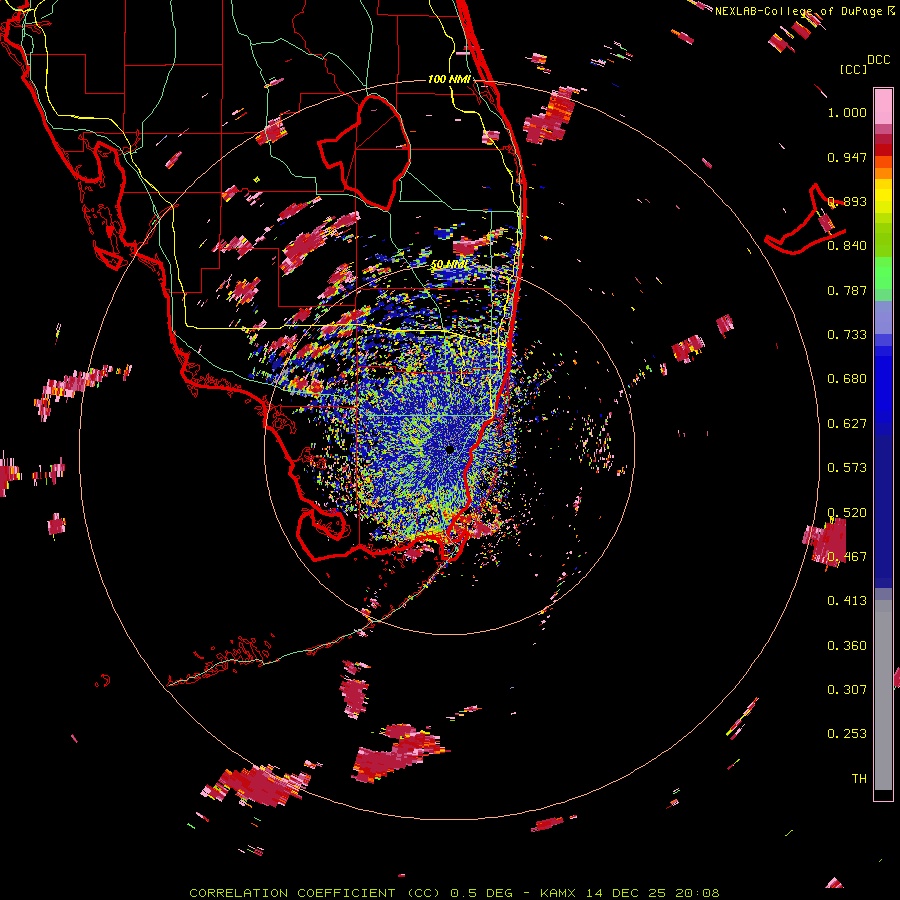The image size is (900, 900).
Task: Click the 0.360 scale value
Action: tap(847, 646)
